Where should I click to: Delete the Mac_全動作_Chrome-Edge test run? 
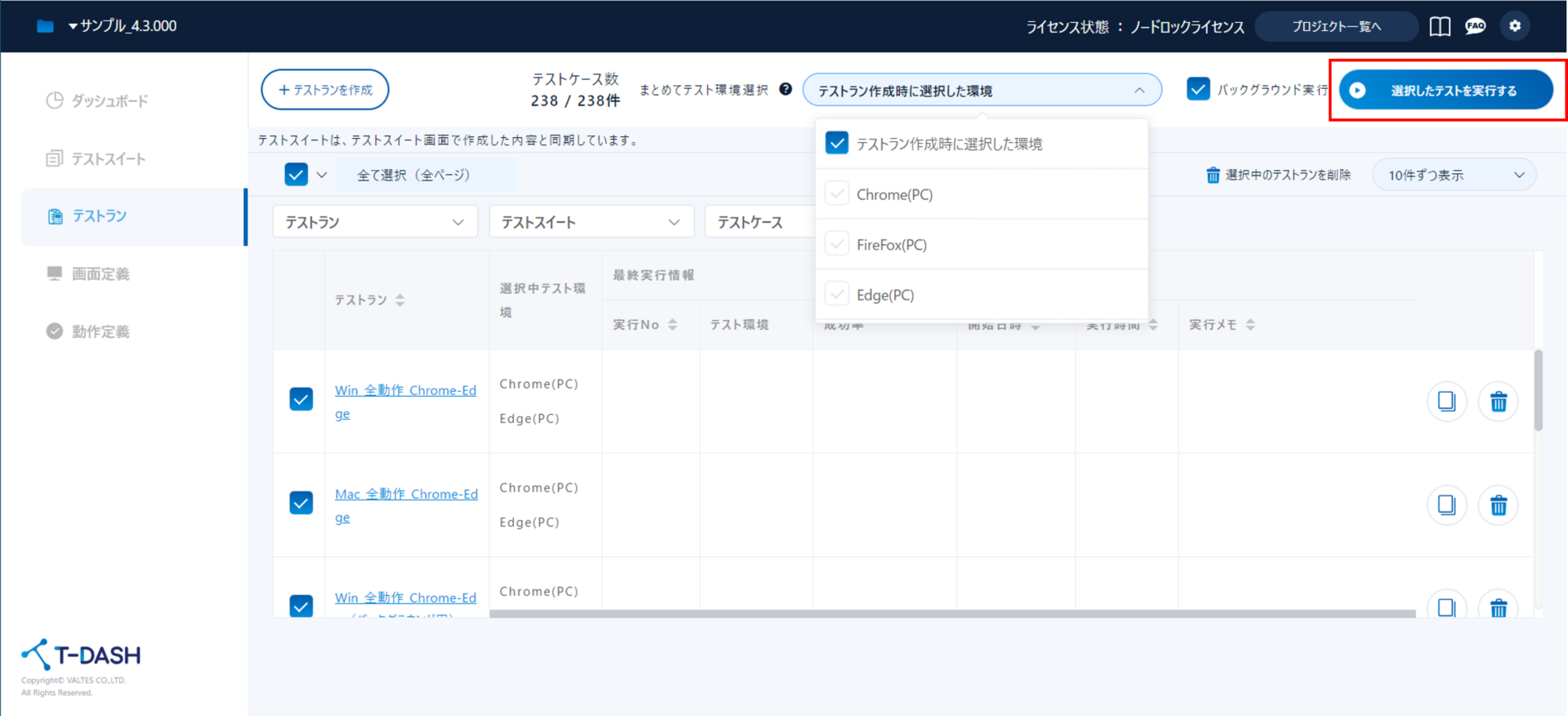pos(1499,505)
